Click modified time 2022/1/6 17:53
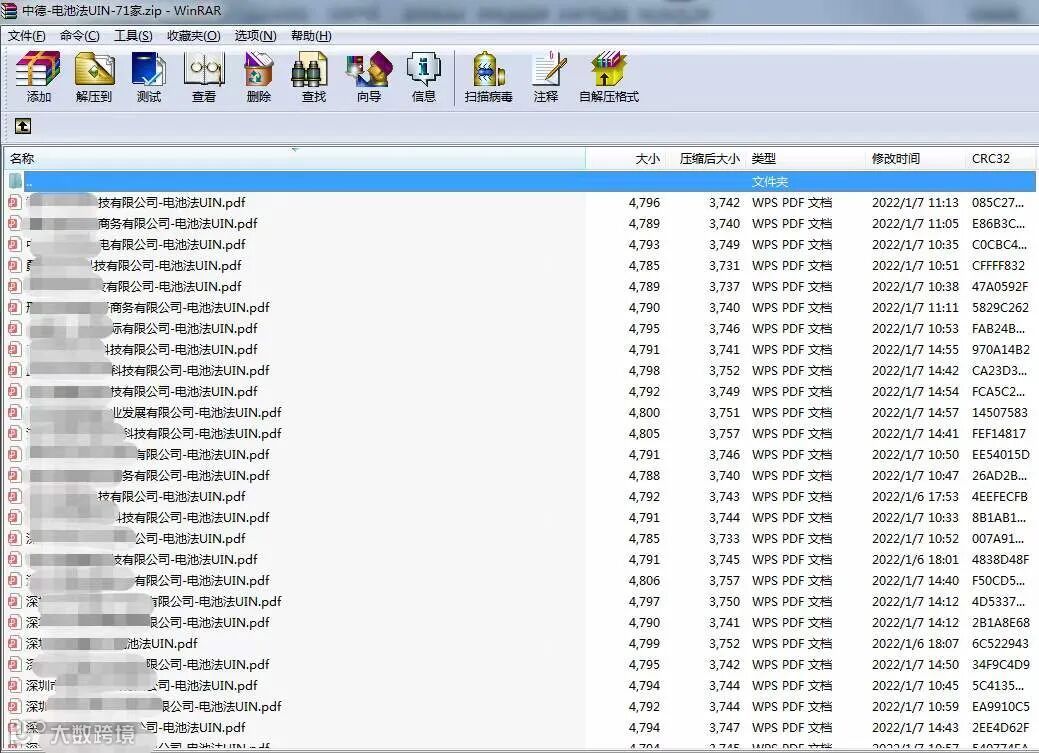Screen dimensions: 1039x753 (x=915, y=496)
